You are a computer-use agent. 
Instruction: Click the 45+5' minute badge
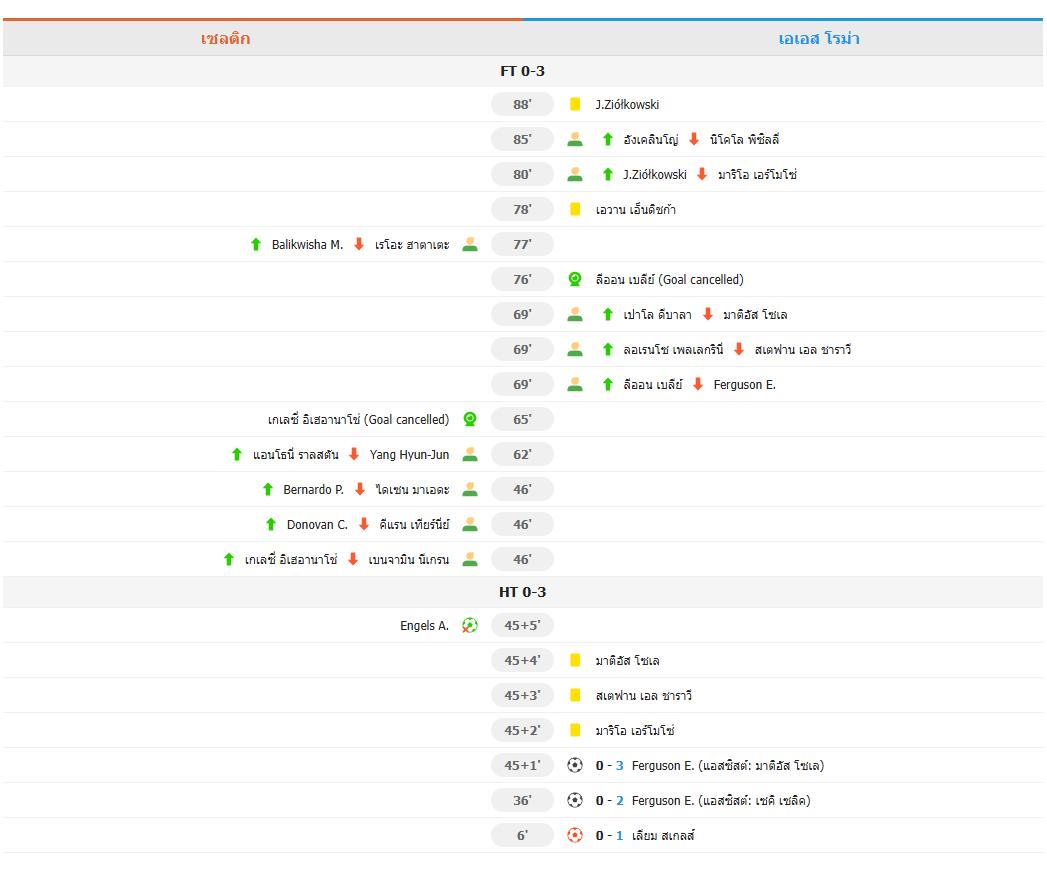[x=522, y=625]
